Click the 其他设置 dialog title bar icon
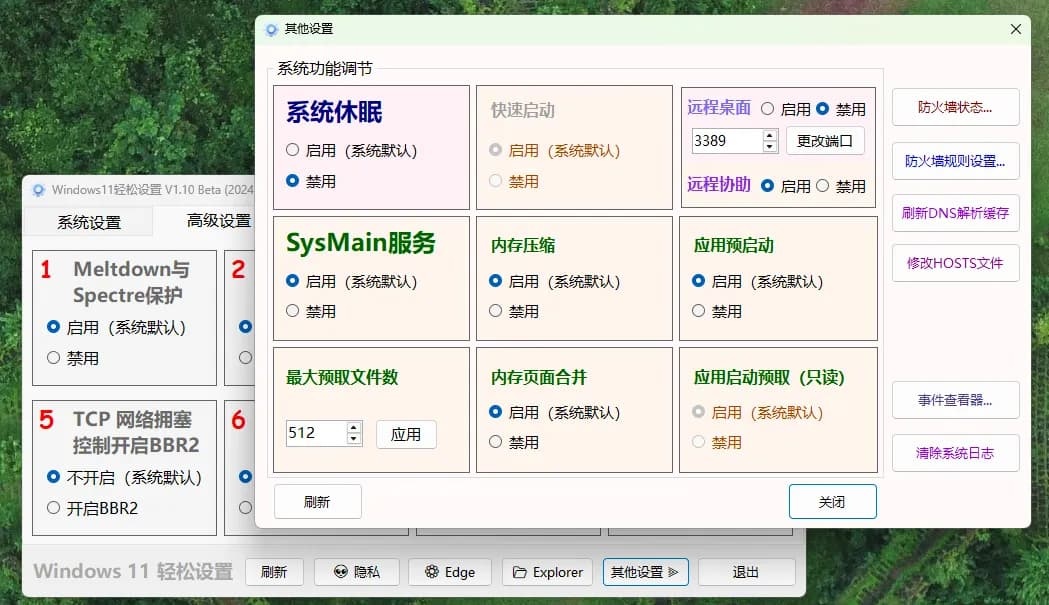Screen dimensions: 1049x605 coord(270,29)
